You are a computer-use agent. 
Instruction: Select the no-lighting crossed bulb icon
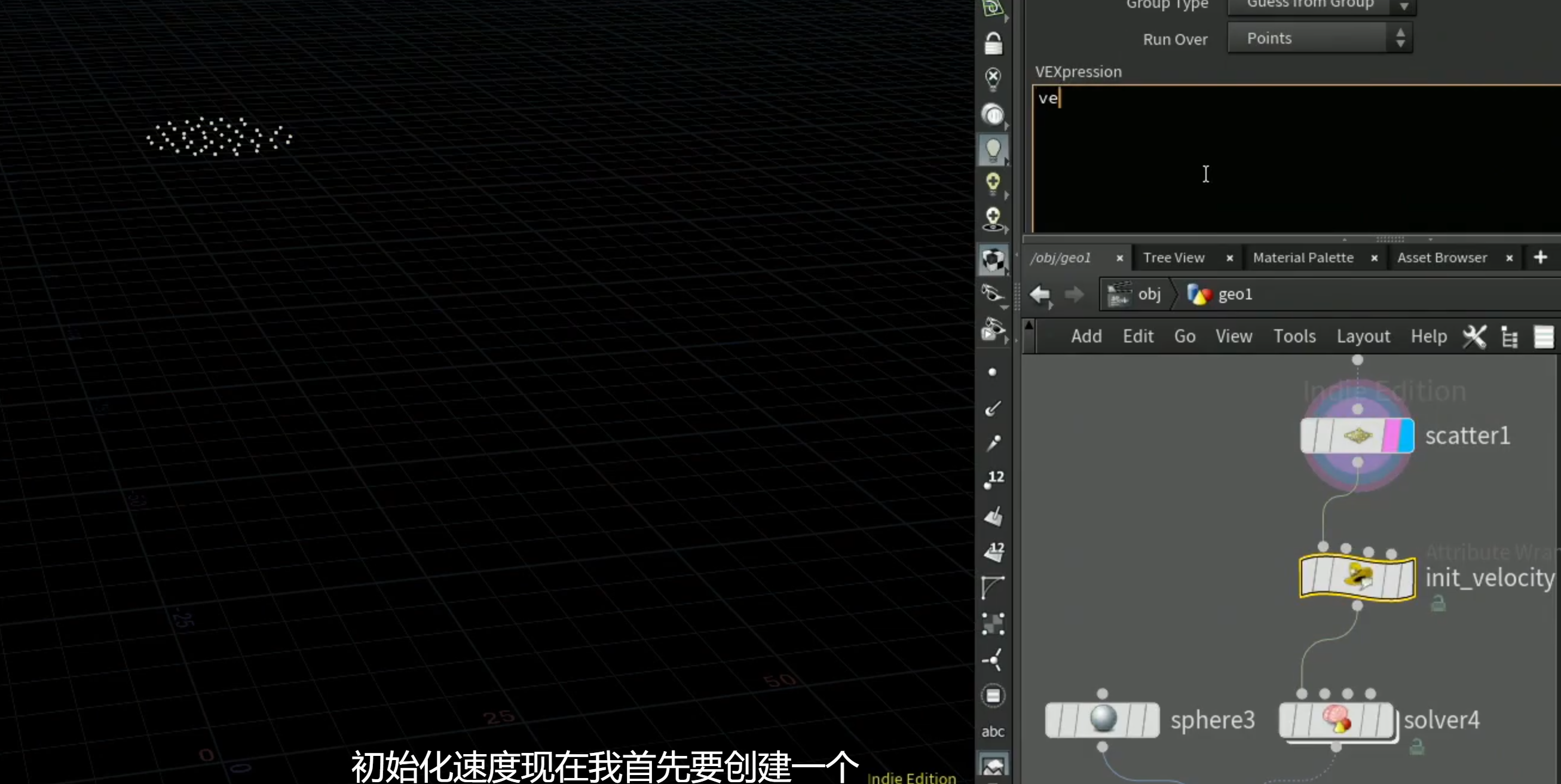[993, 79]
